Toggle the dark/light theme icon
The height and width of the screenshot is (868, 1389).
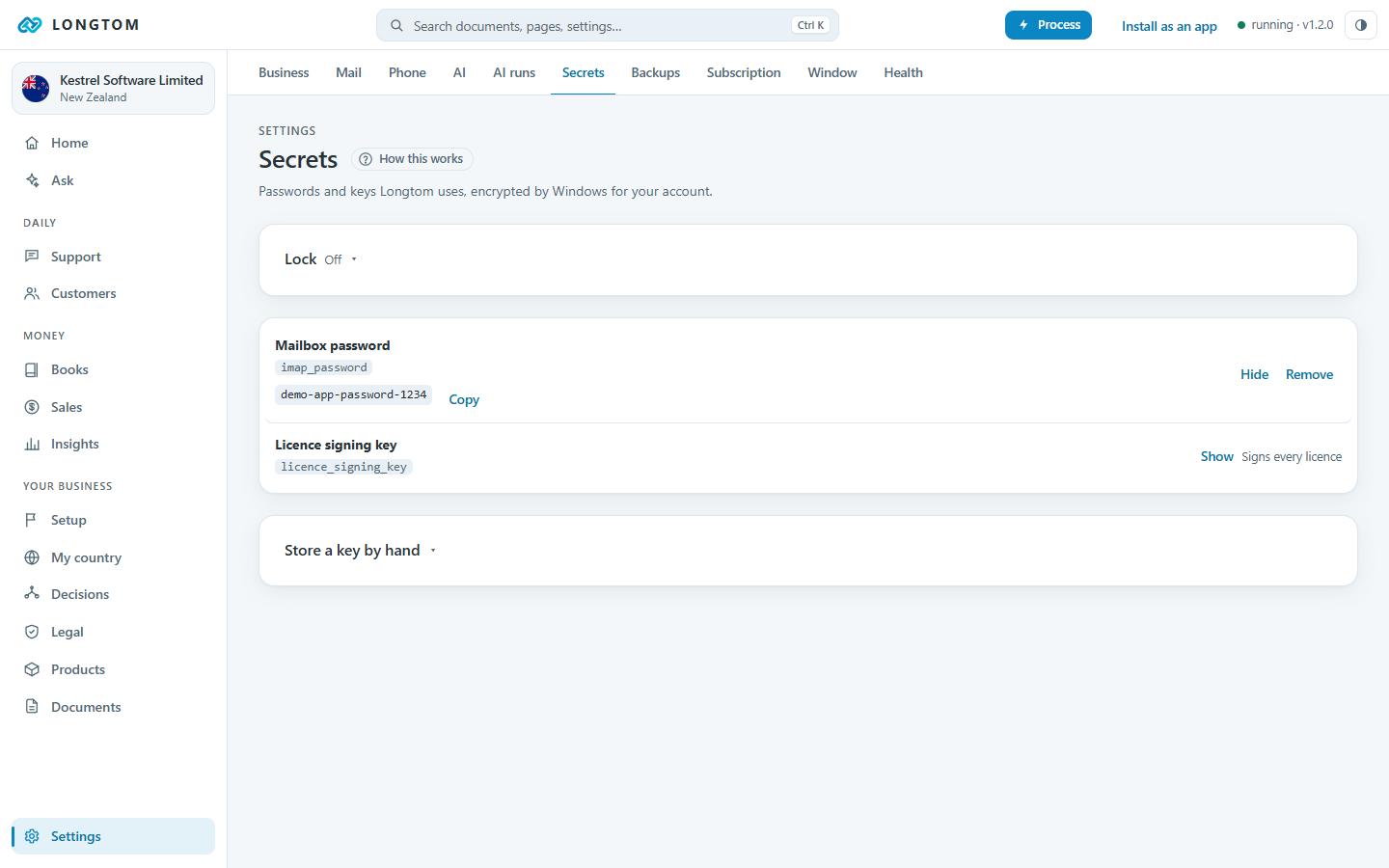point(1361,25)
